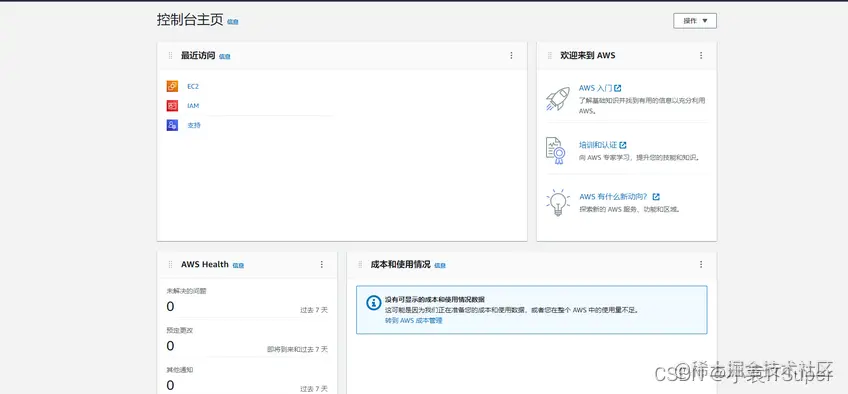848x394 pixels.
Task: Follow the 培训和认证 link
Action: 598,145
